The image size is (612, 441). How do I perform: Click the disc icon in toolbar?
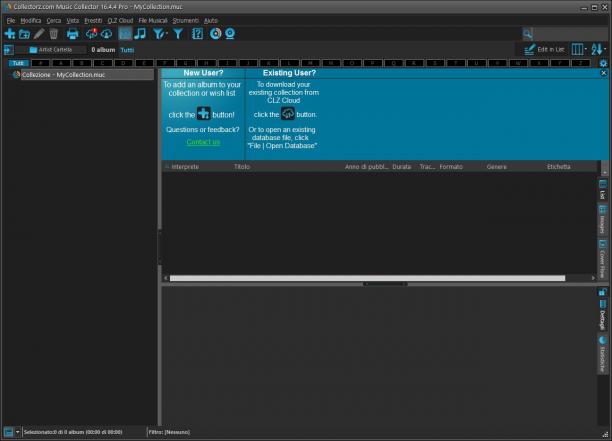coord(215,34)
